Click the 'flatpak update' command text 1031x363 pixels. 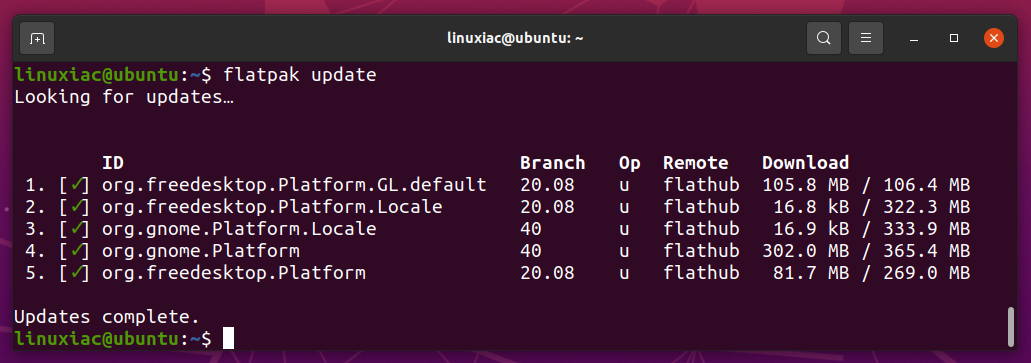point(300,75)
